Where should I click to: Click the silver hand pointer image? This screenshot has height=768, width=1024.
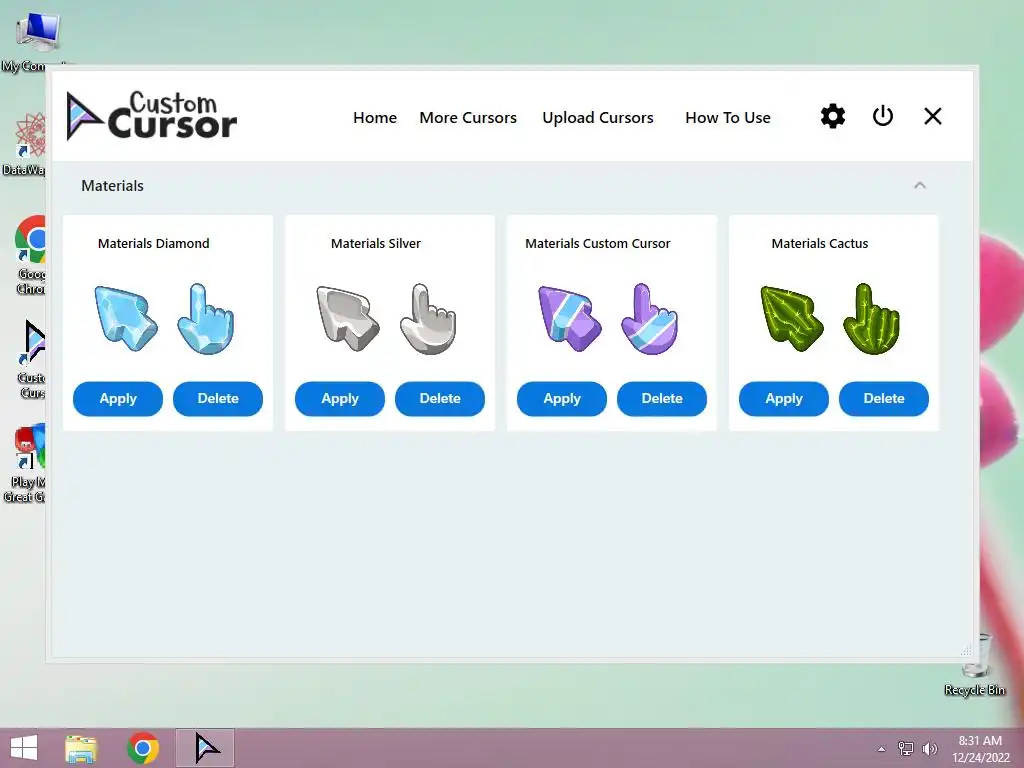click(x=428, y=319)
